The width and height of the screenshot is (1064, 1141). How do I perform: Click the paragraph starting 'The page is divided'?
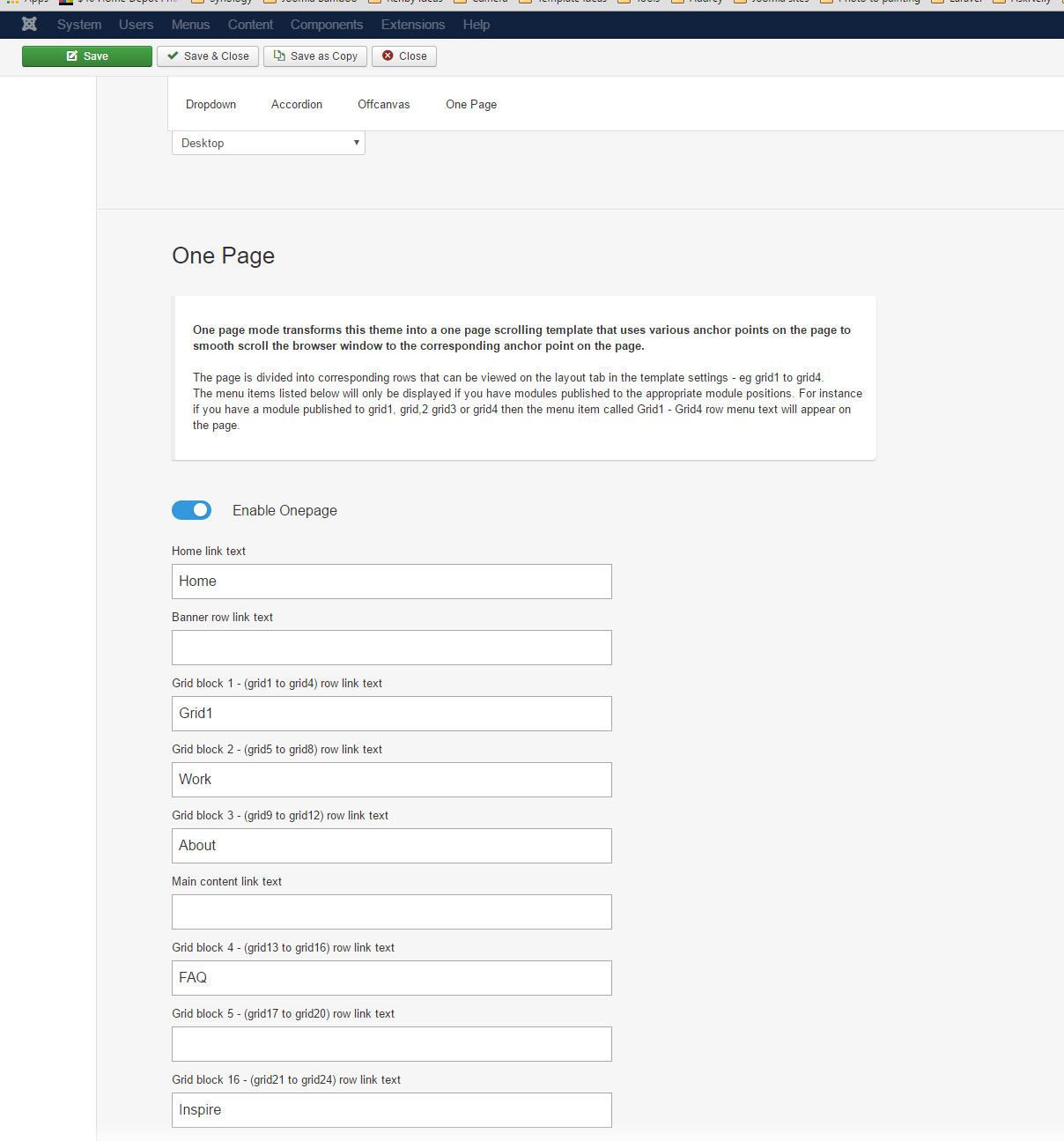(528, 401)
